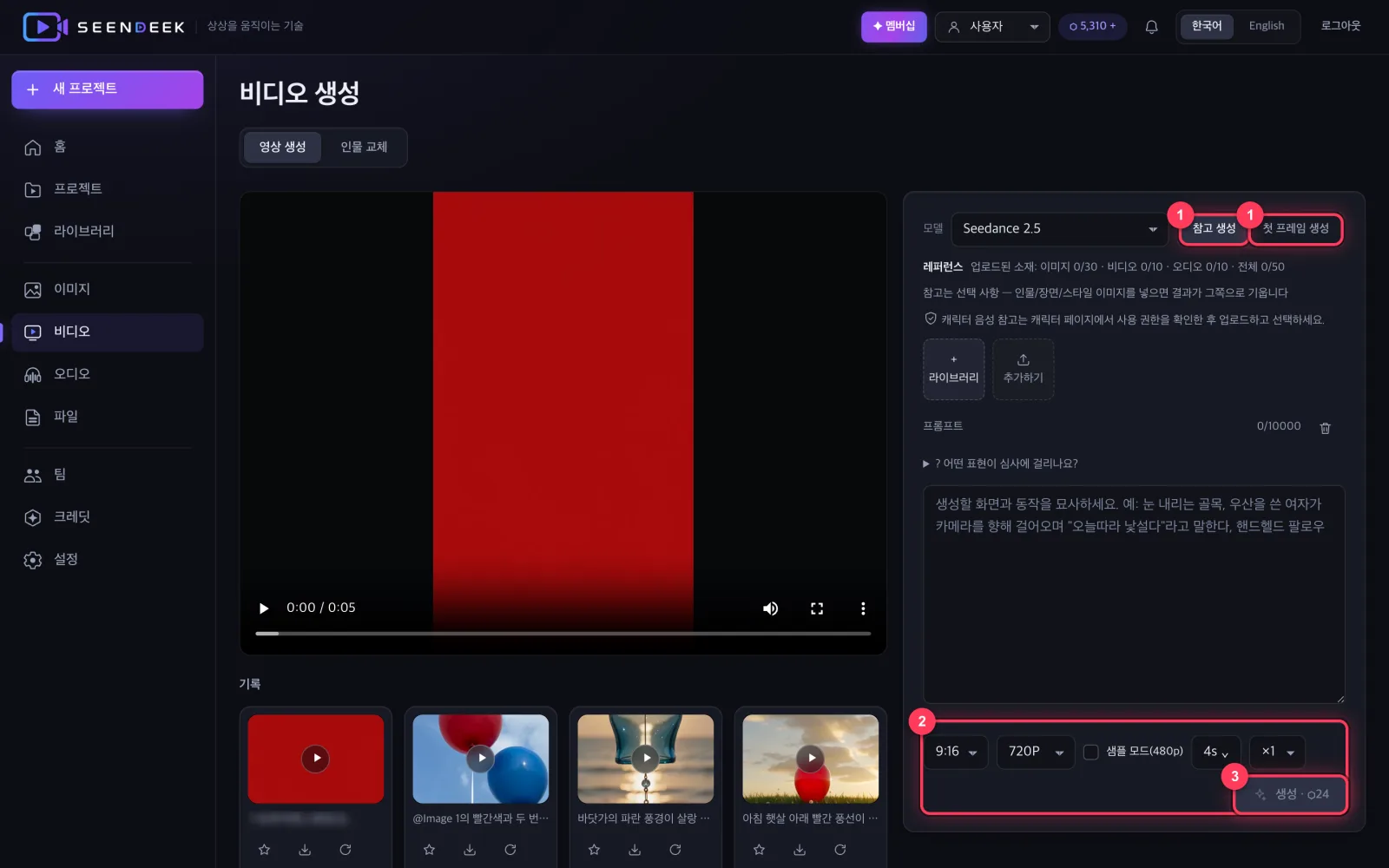Open the 720P resolution dropdown
Screen dimensions: 1389x868
click(1036, 752)
